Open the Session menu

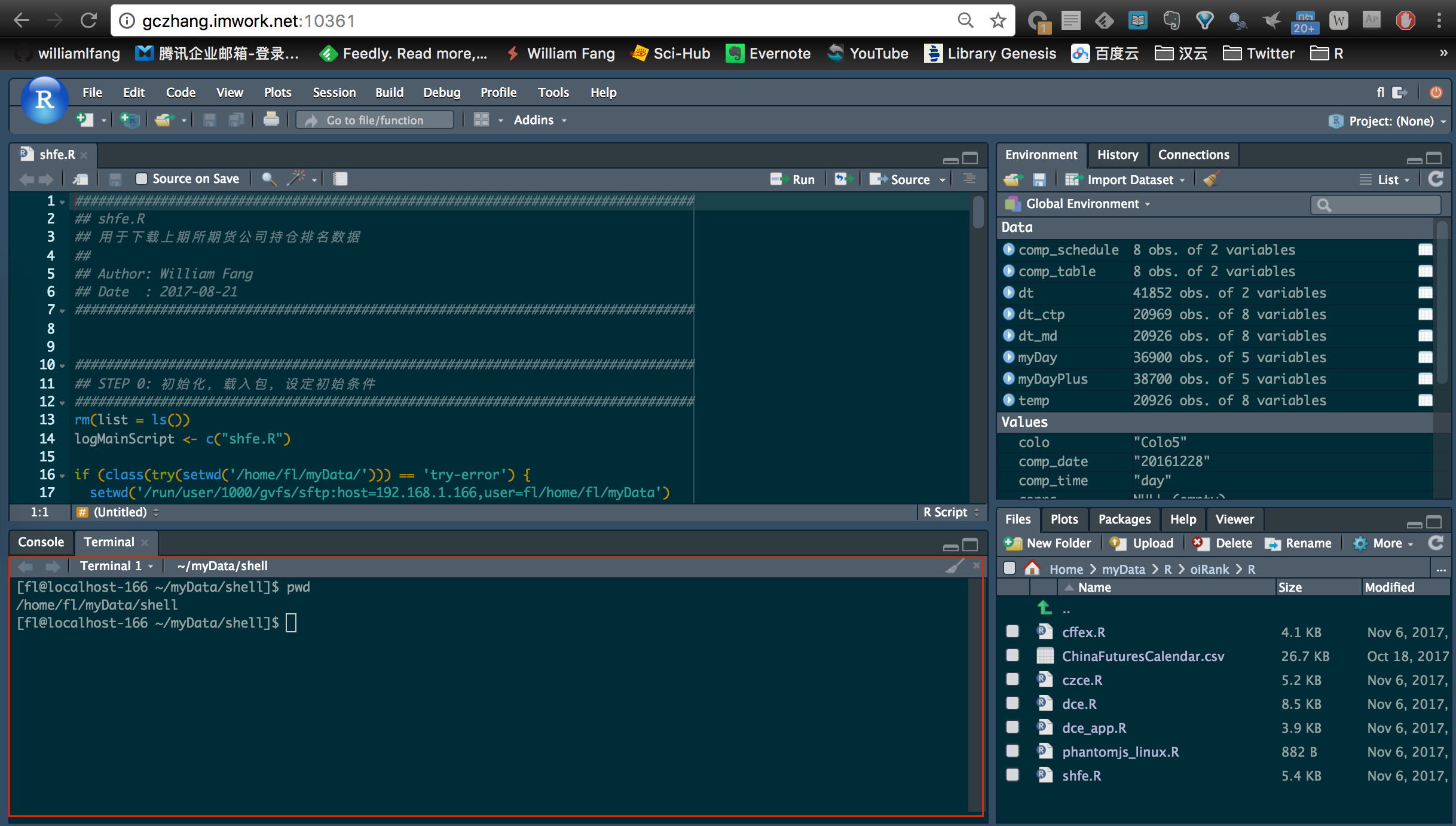point(334,93)
